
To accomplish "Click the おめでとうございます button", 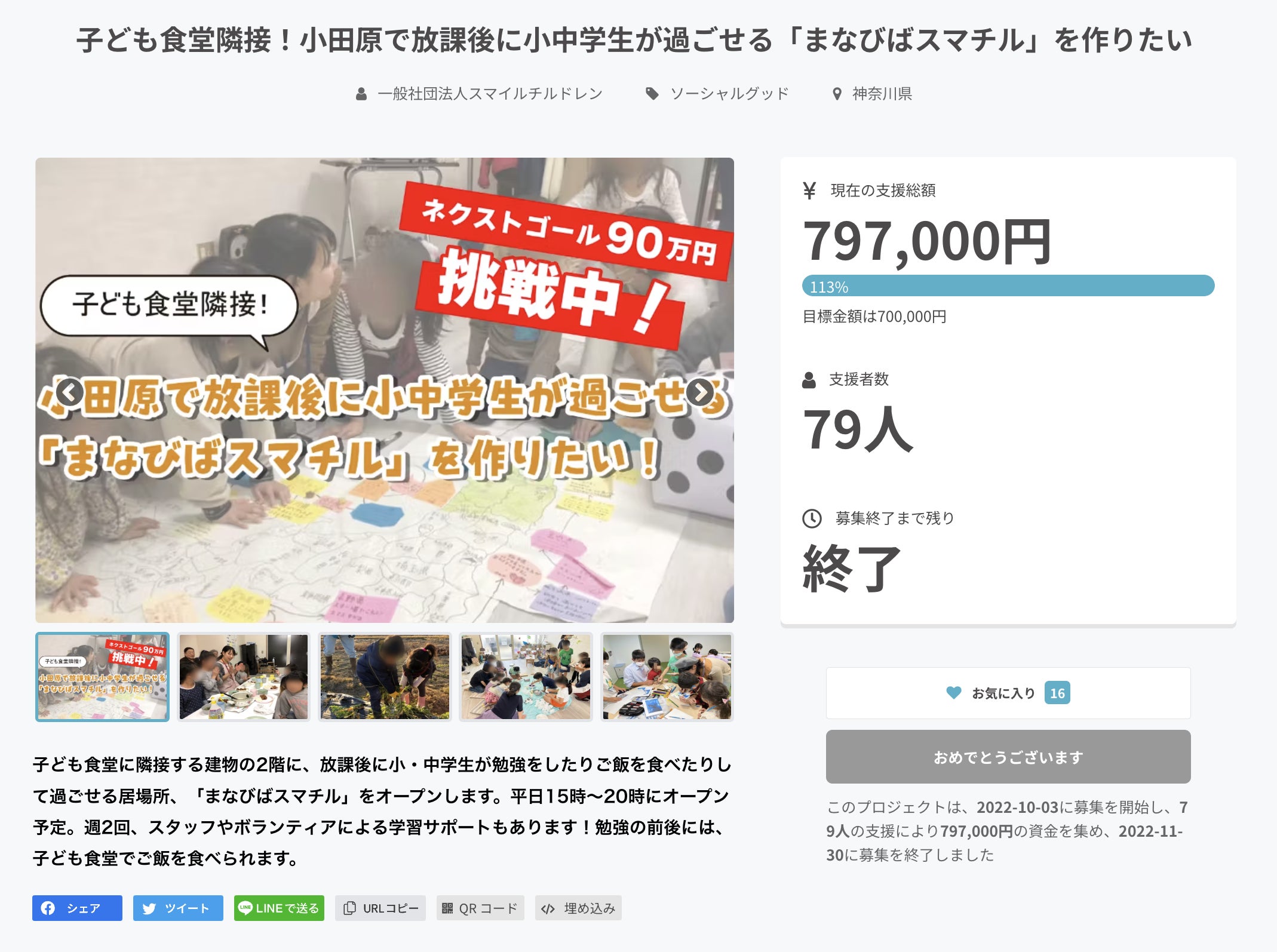I will tap(1008, 757).
